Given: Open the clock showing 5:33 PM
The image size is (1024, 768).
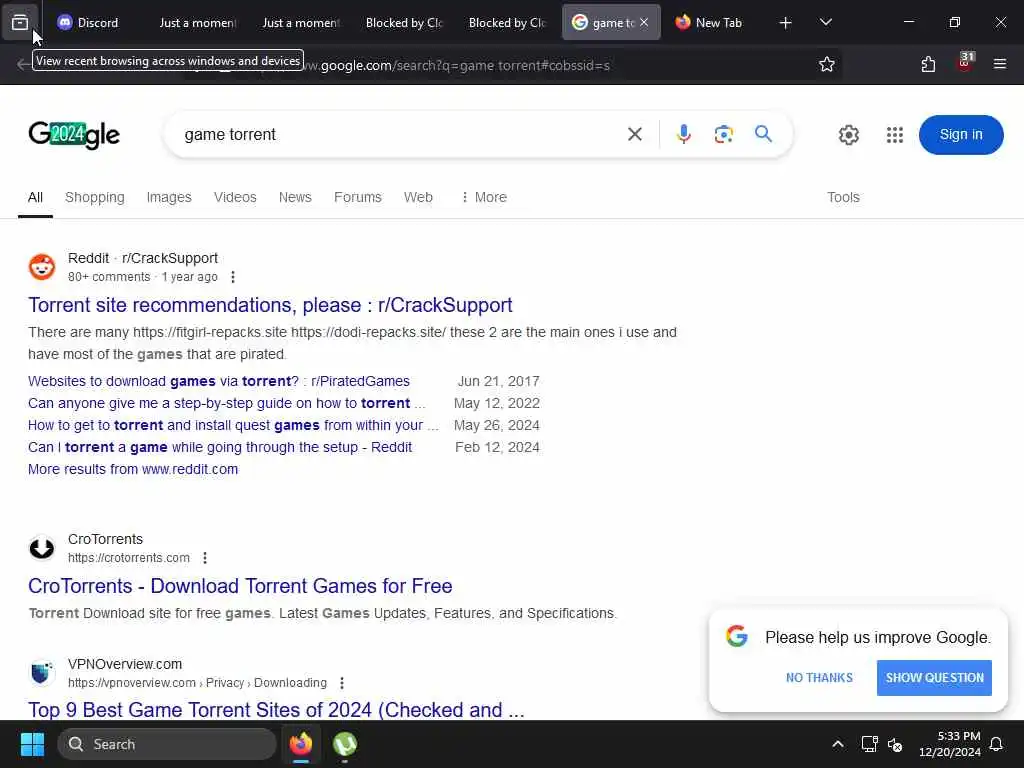Looking at the screenshot, I should click(x=950, y=744).
